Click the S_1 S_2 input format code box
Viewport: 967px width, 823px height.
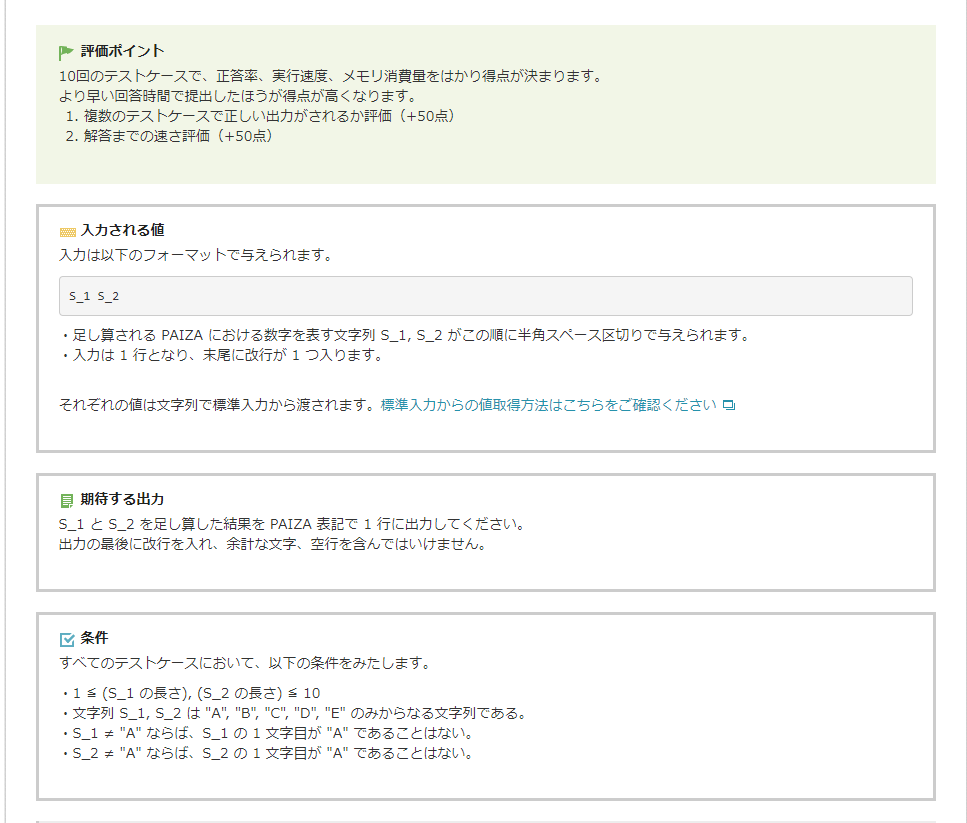click(x=485, y=296)
